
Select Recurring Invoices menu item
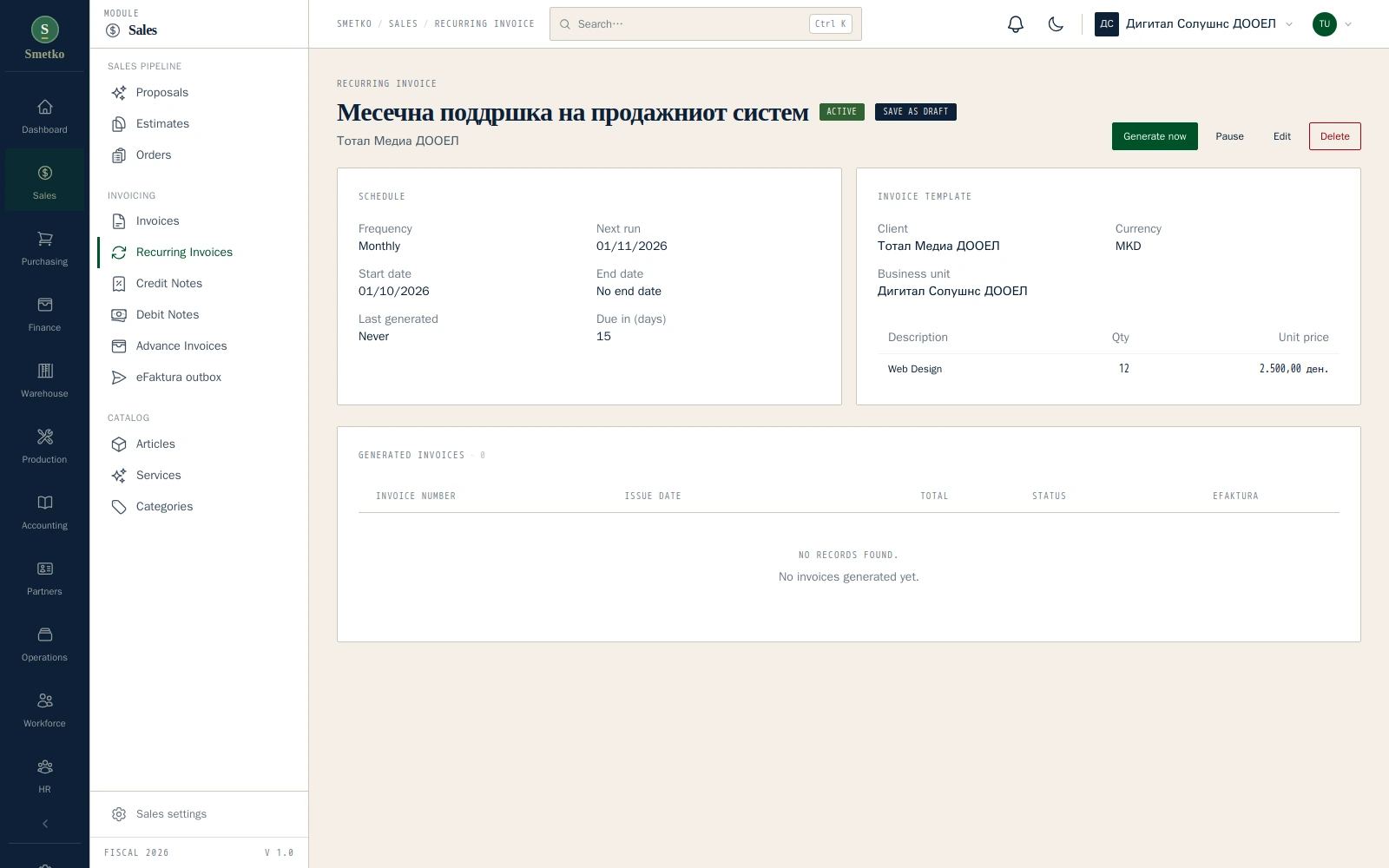(199, 253)
